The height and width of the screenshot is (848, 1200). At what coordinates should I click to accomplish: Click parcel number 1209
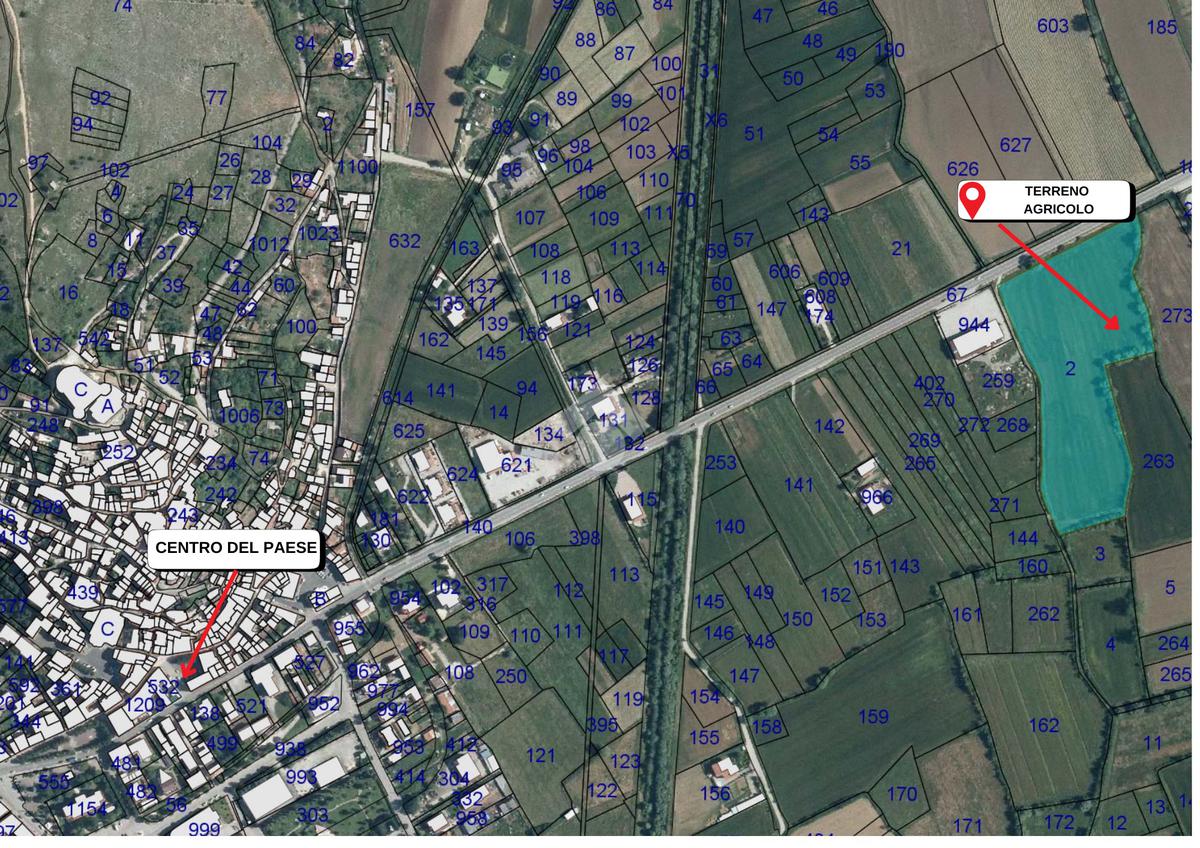(144, 705)
